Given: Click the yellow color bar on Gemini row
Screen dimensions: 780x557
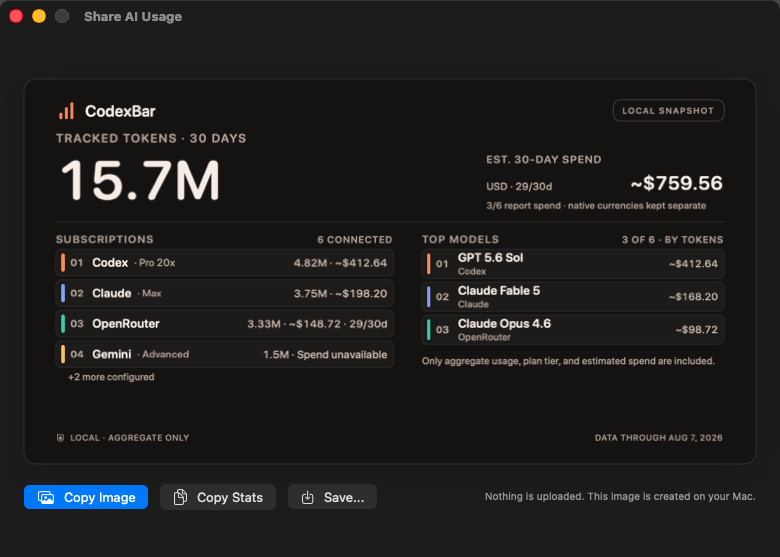Looking at the screenshot, I should (63, 354).
